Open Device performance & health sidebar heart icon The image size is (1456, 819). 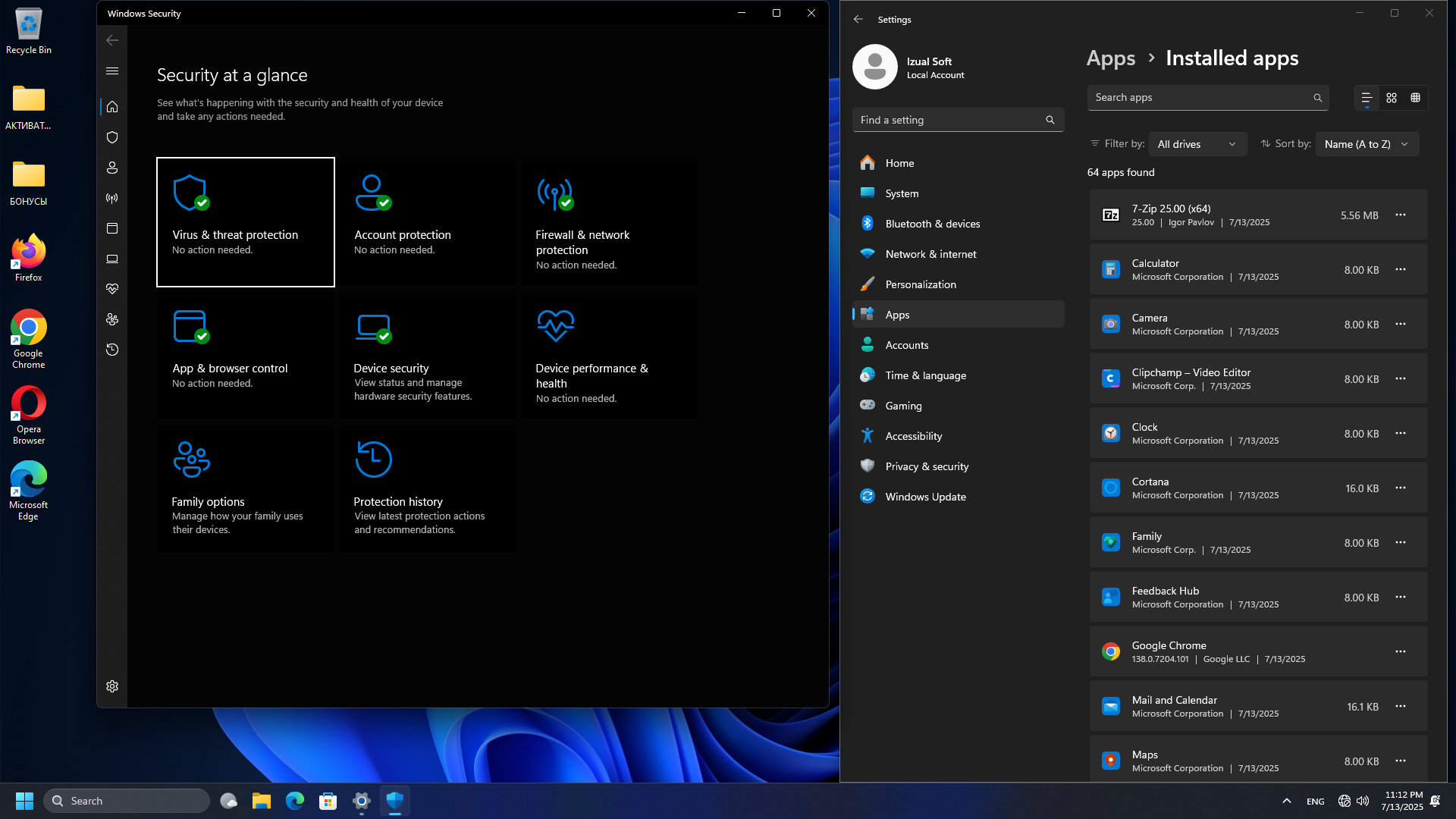click(x=112, y=289)
